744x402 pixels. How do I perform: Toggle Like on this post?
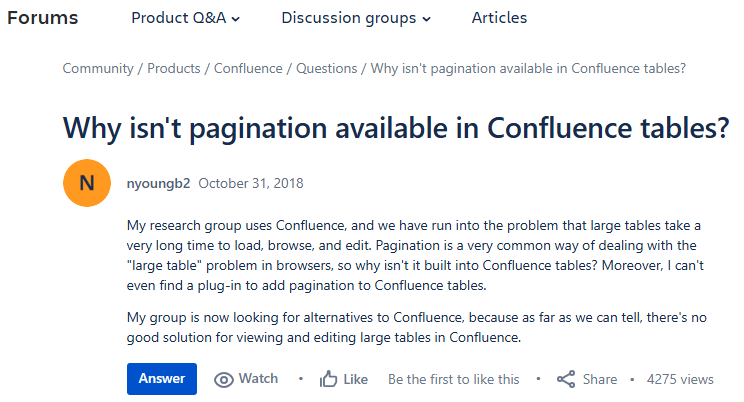355,380
